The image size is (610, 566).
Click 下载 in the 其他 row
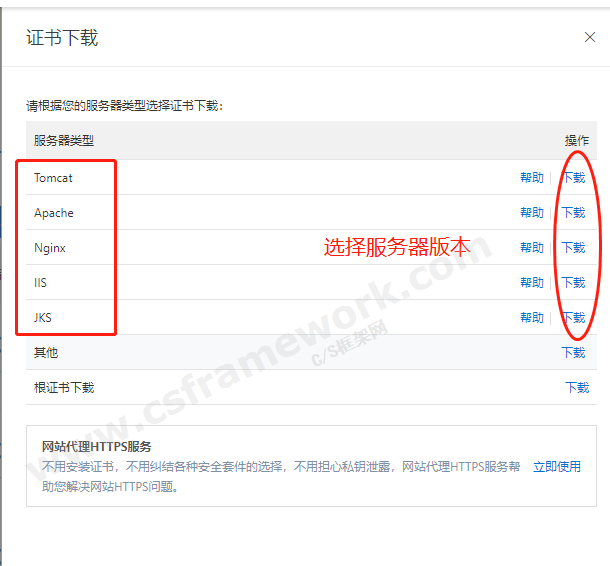(x=573, y=353)
